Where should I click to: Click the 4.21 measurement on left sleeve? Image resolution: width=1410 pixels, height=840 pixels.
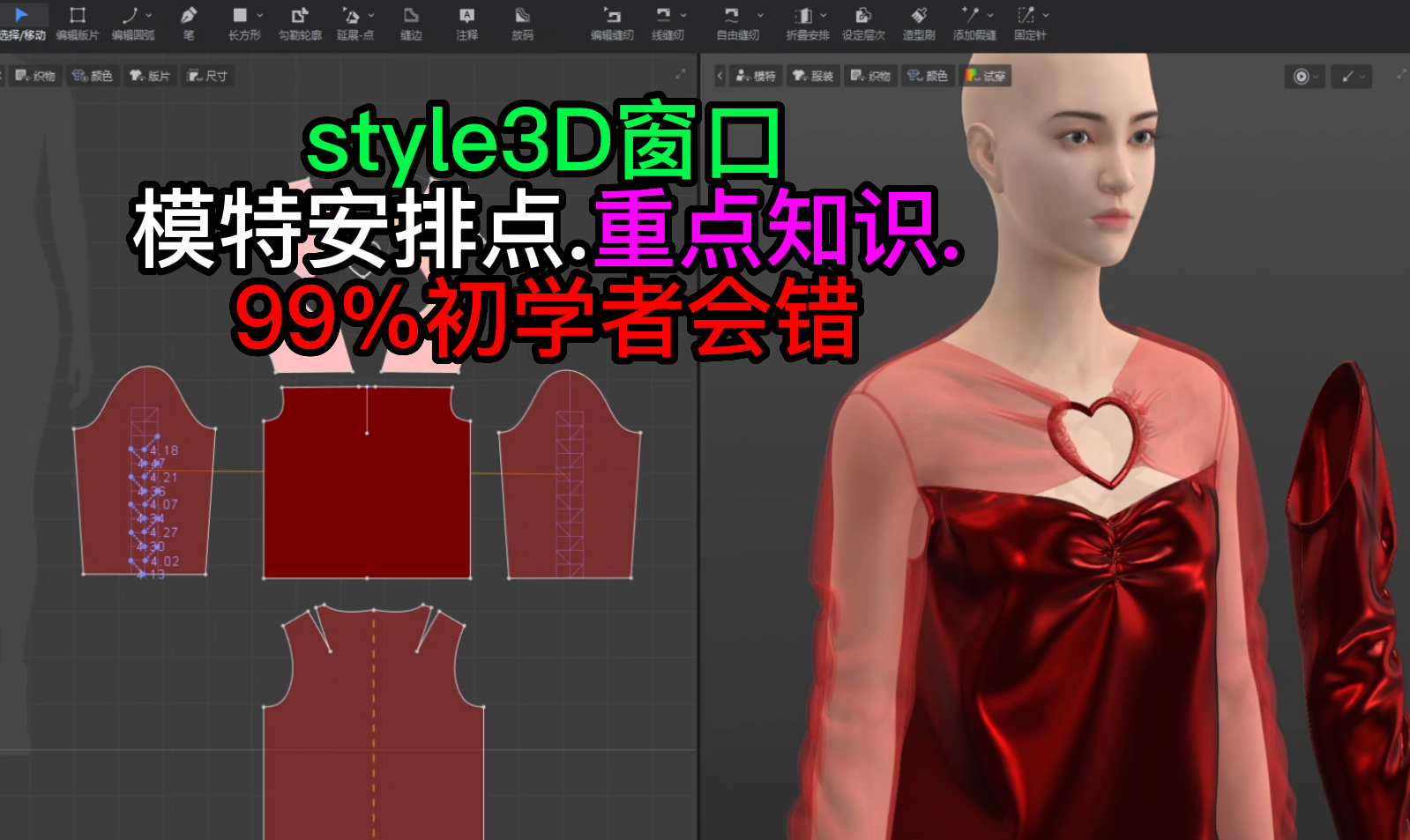point(164,478)
